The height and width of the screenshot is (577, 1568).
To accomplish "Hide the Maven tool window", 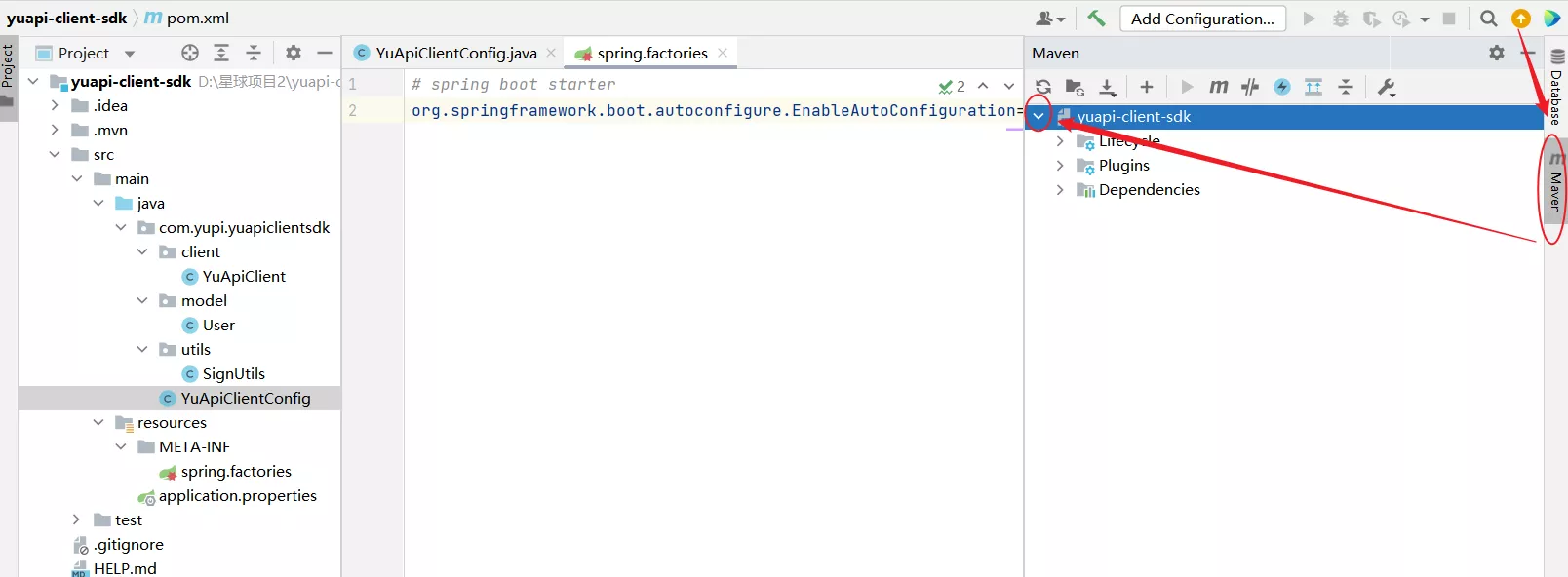I will tap(1528, 53).
